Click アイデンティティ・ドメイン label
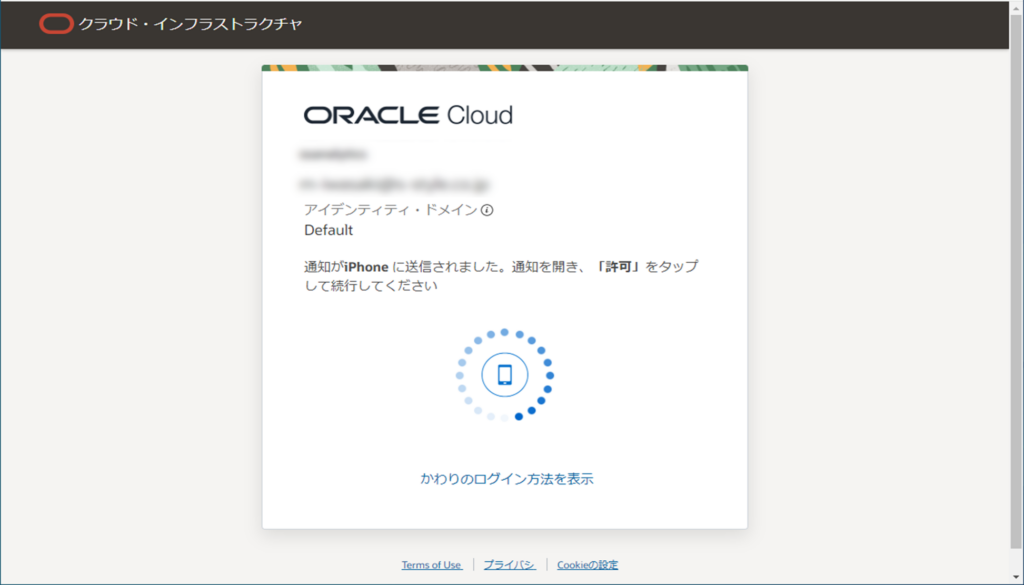 pos(391,210)
